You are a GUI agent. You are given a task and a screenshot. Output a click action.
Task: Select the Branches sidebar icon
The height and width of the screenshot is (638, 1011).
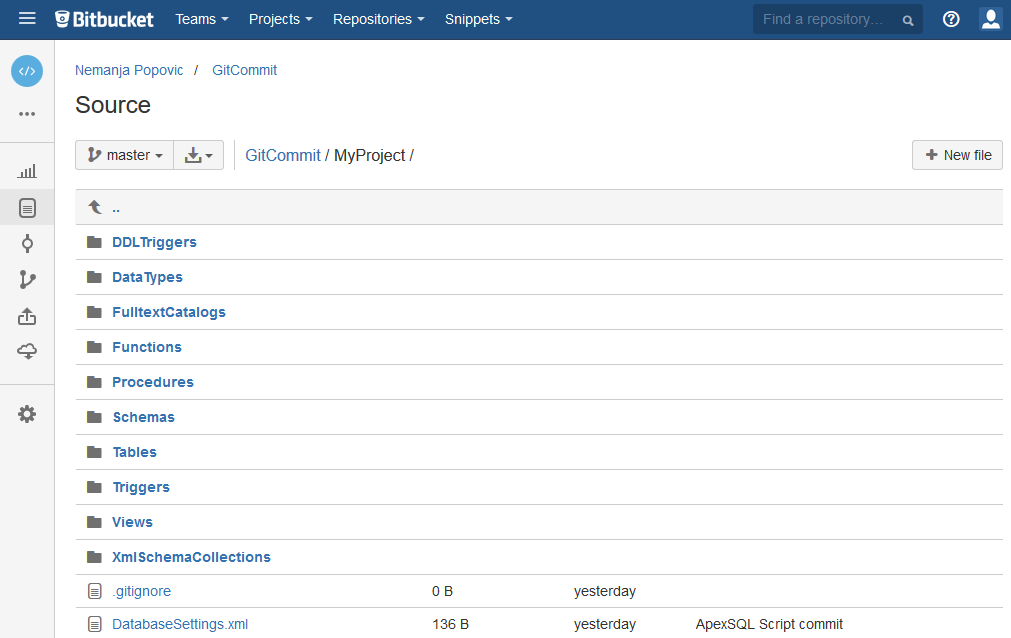click(27, 279)
